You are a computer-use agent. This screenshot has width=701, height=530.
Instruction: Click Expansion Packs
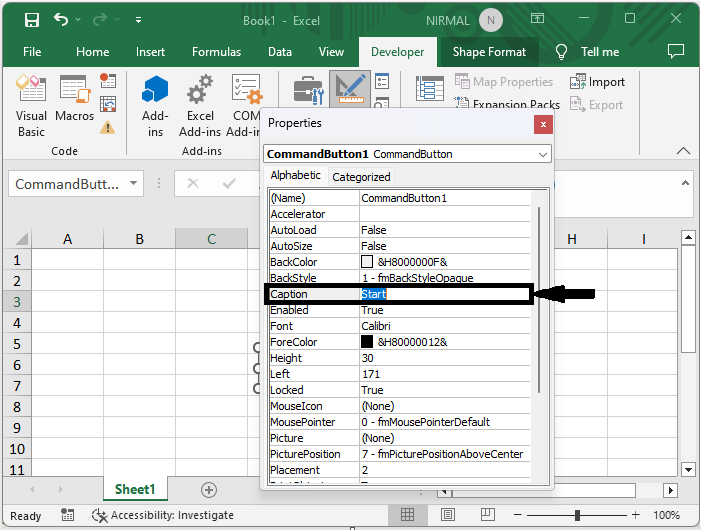(x=507, y=104)
